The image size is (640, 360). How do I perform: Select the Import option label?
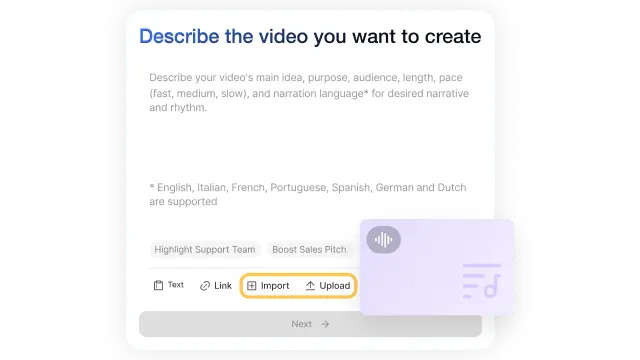click(275, 286)
